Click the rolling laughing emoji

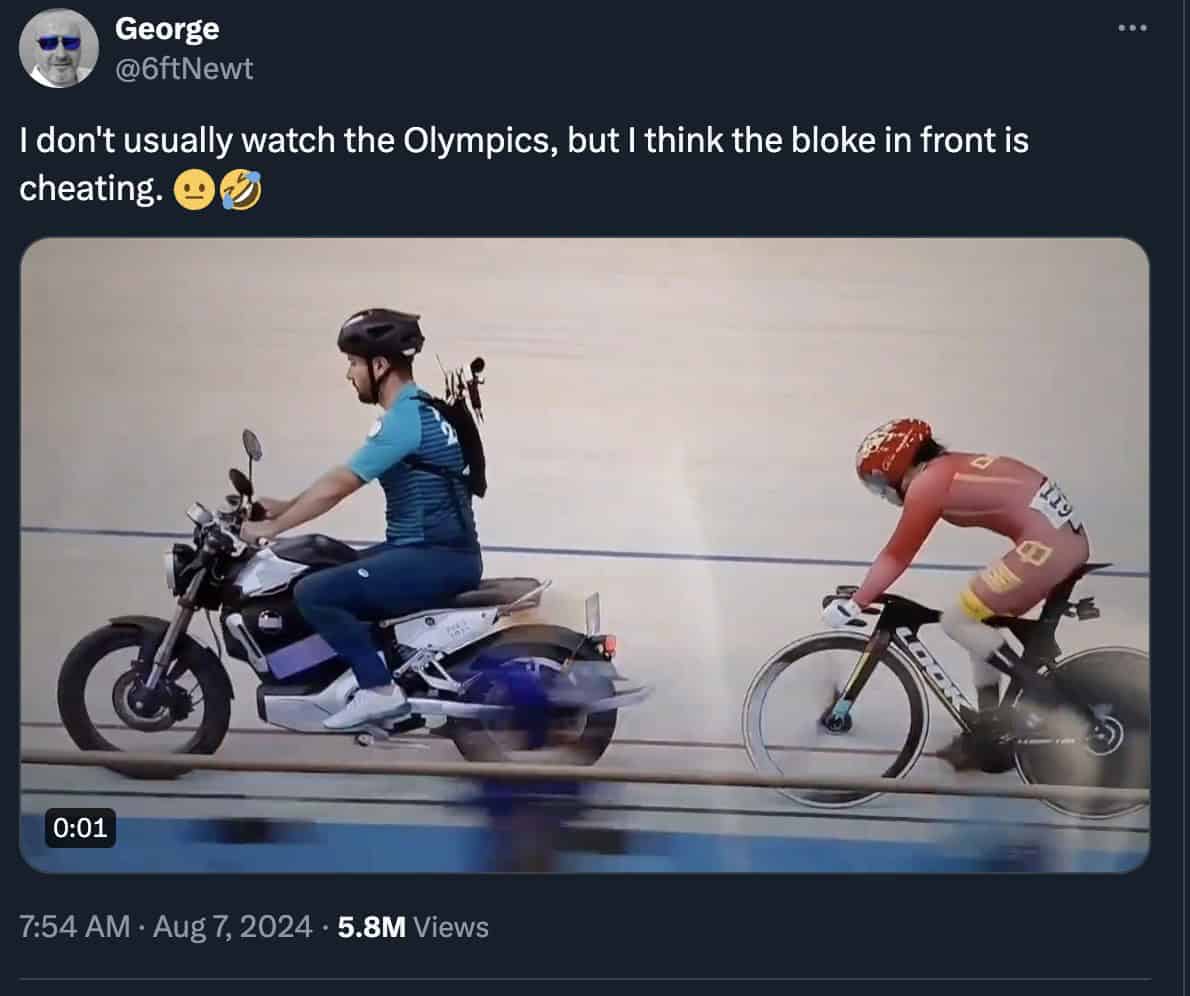pos(241,190)
